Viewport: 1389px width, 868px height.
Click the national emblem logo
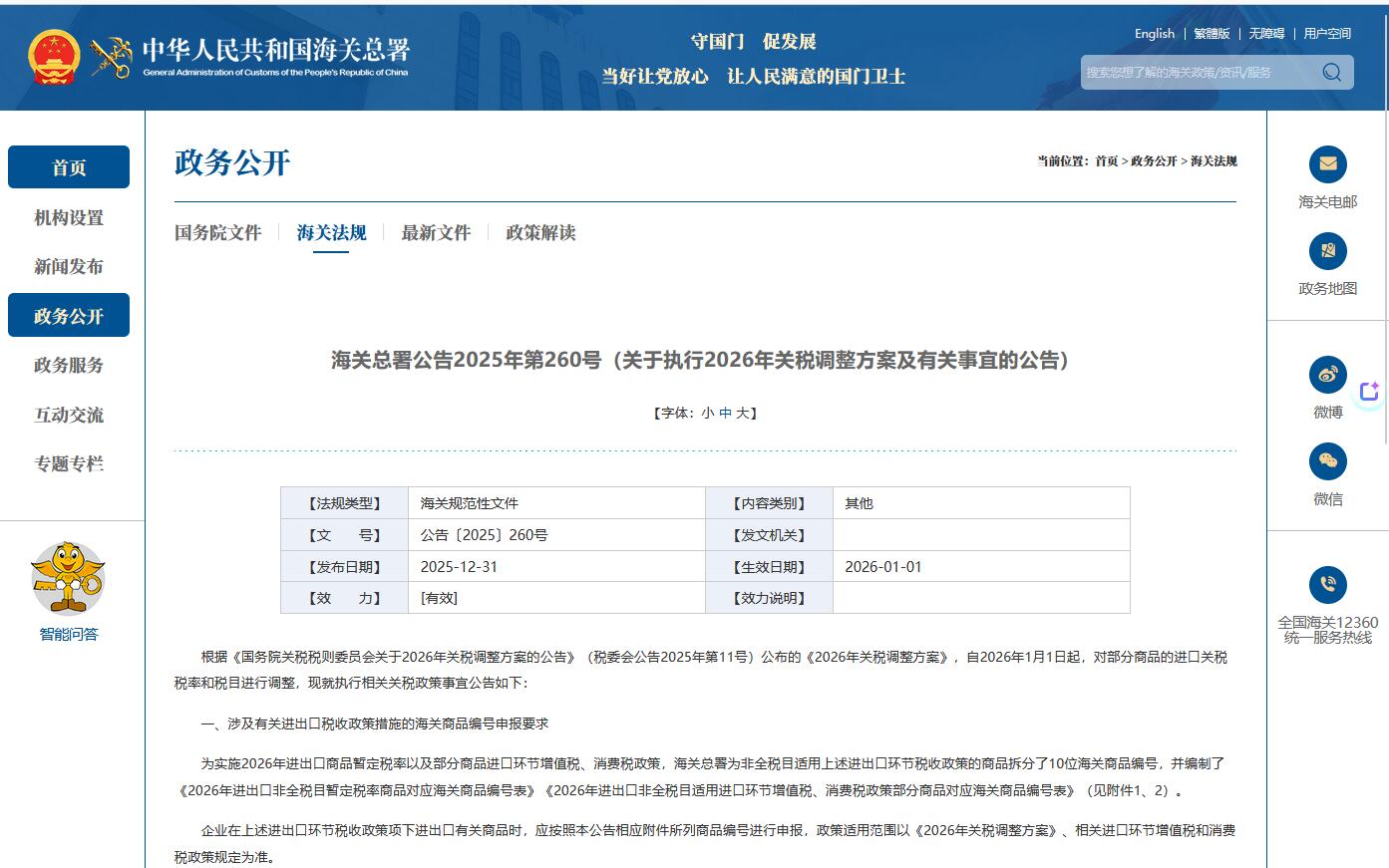pyautogui.click(x=53, y=58)
